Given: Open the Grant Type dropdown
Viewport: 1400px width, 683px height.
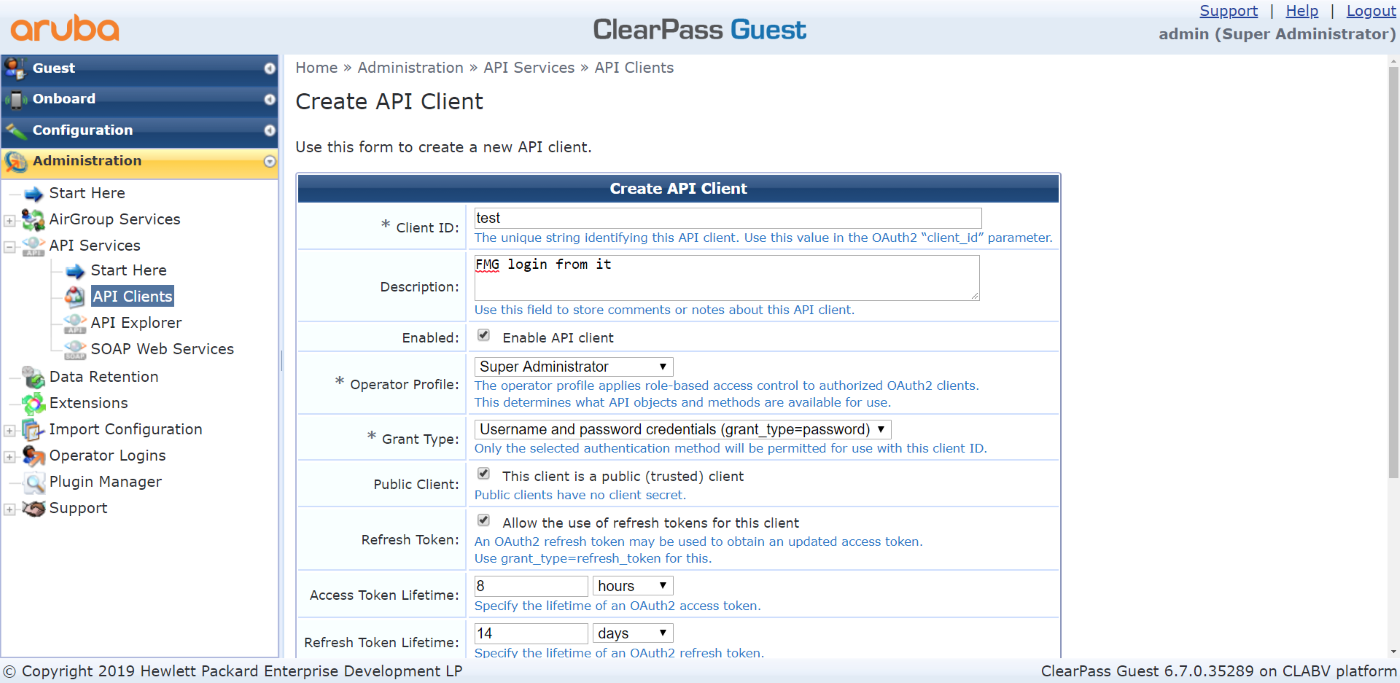Looking at the screenshot, I should point(683,429).
